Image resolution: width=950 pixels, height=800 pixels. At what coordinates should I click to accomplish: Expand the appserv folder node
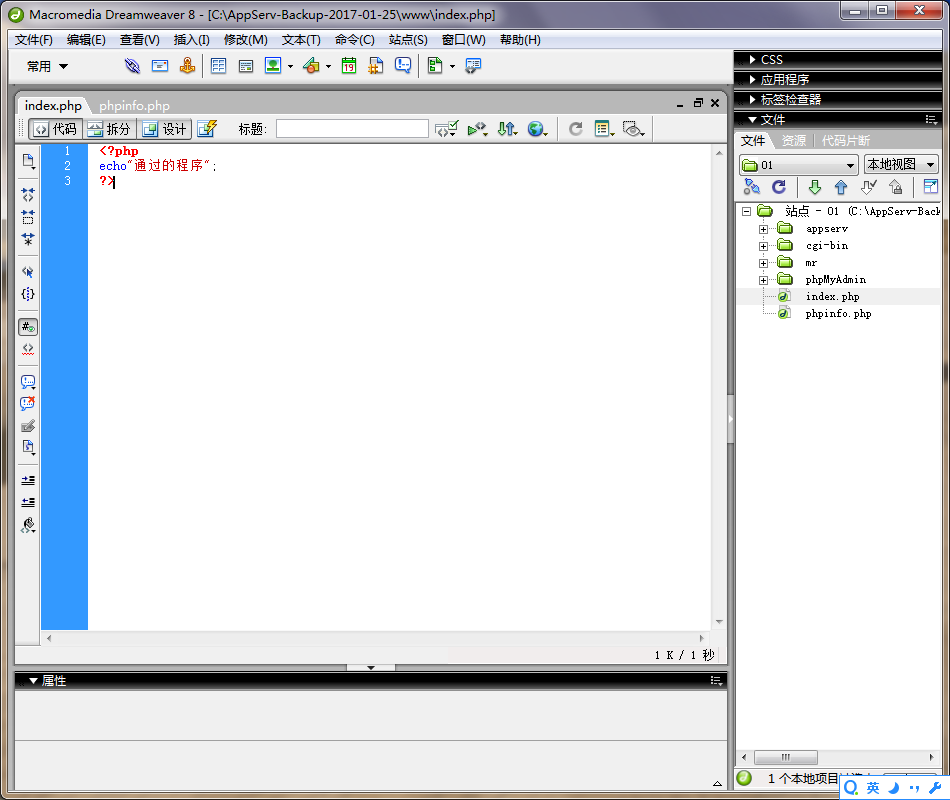tap(763, 229)
